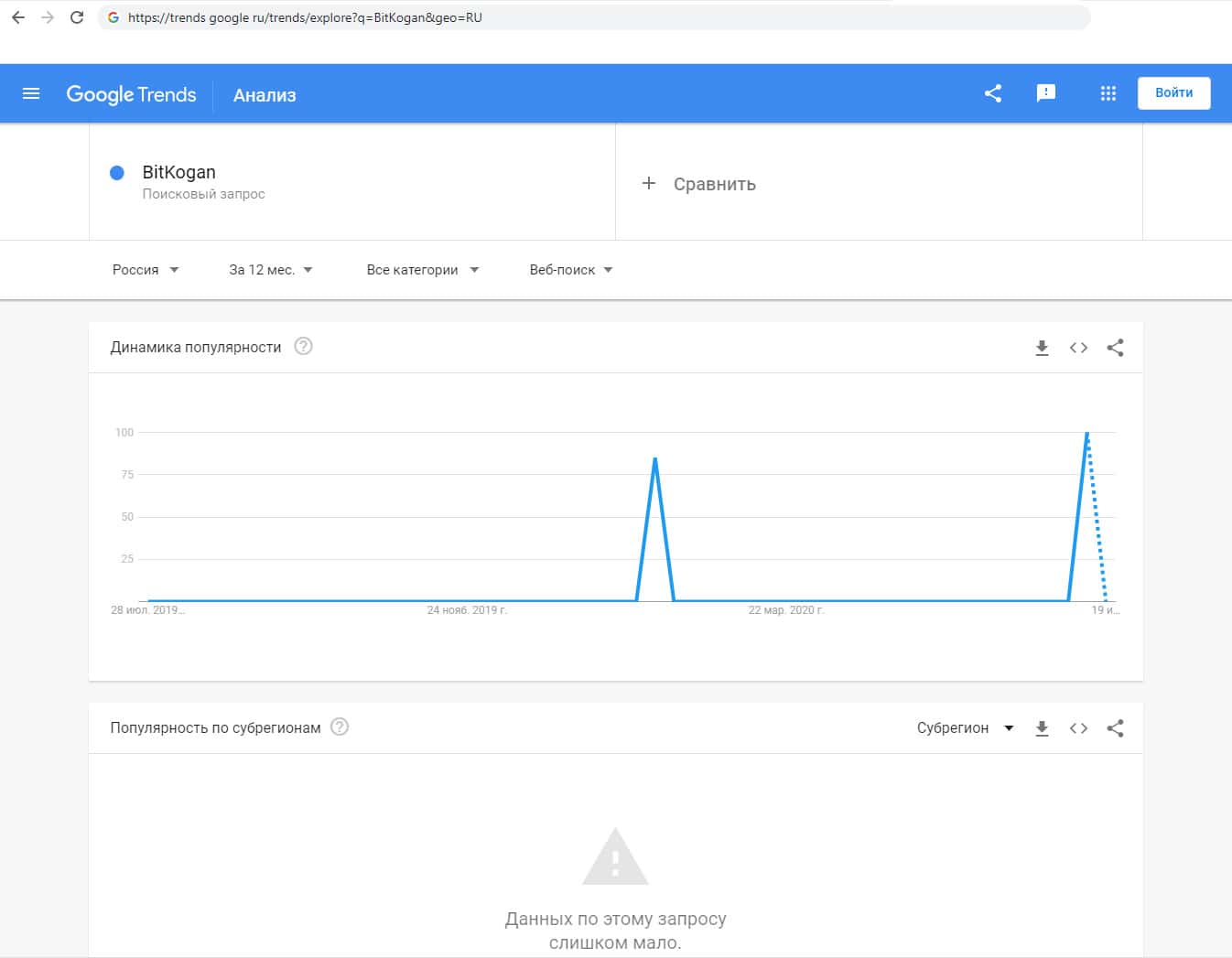Go back to the previous browser page
The height and width of the screenshot is (958, 1232).
[x=18, y=17]
